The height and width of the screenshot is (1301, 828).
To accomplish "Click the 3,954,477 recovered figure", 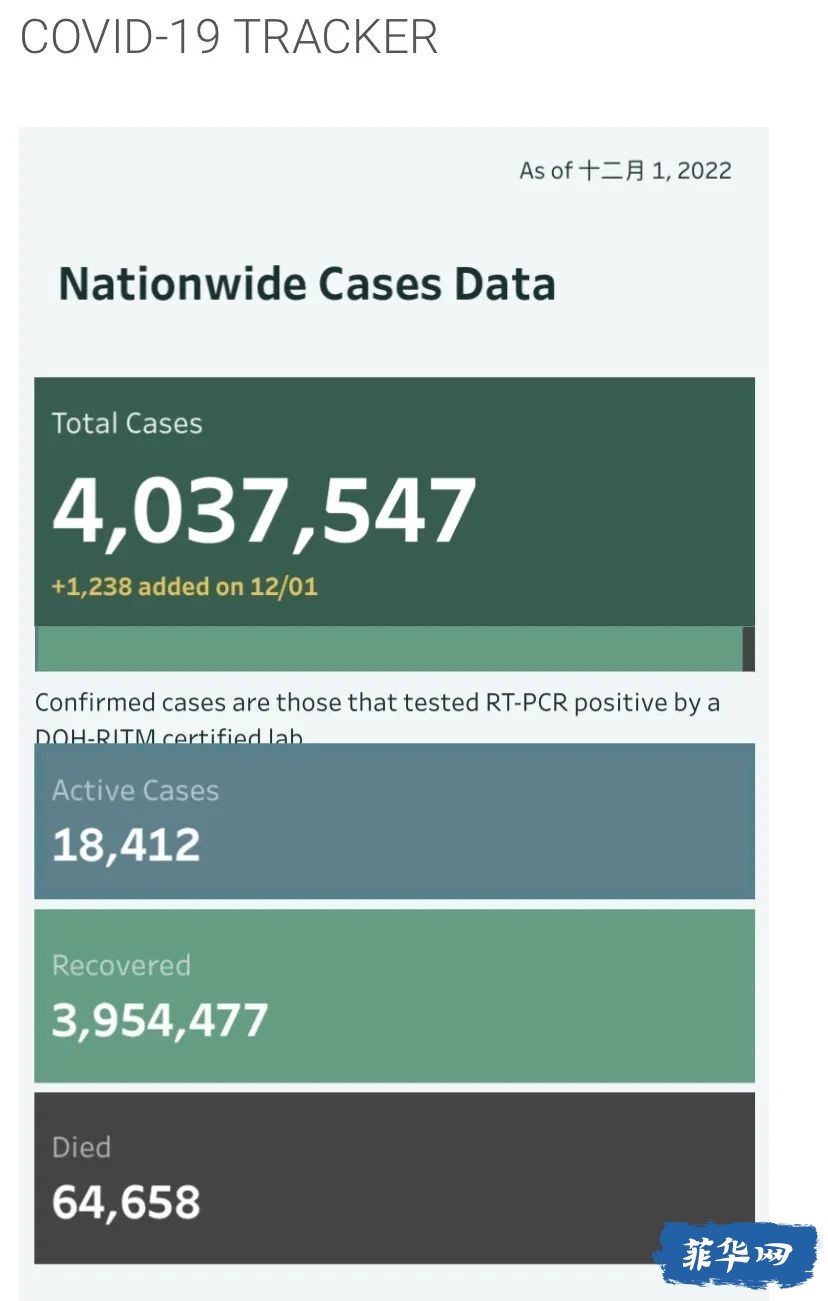I will pos(160,1020).
